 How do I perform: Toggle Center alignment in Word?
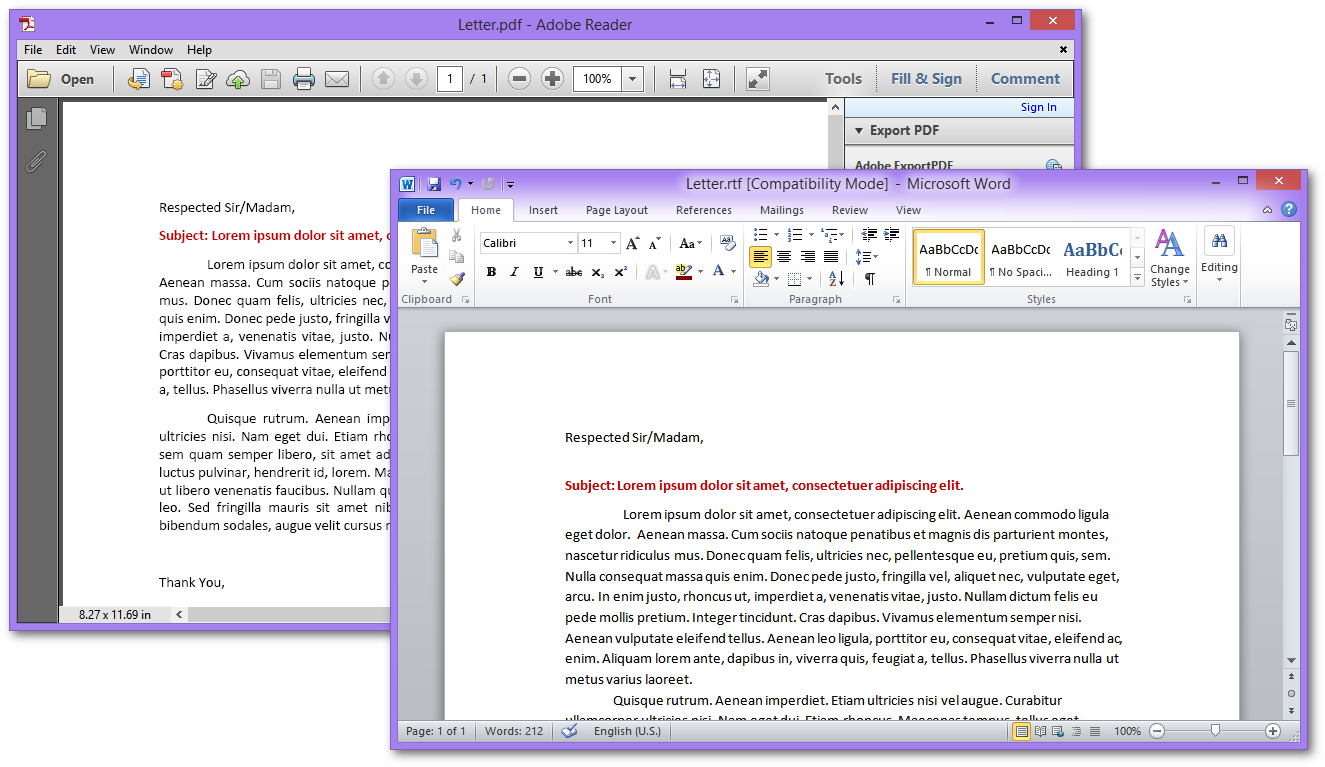point(784,257)
